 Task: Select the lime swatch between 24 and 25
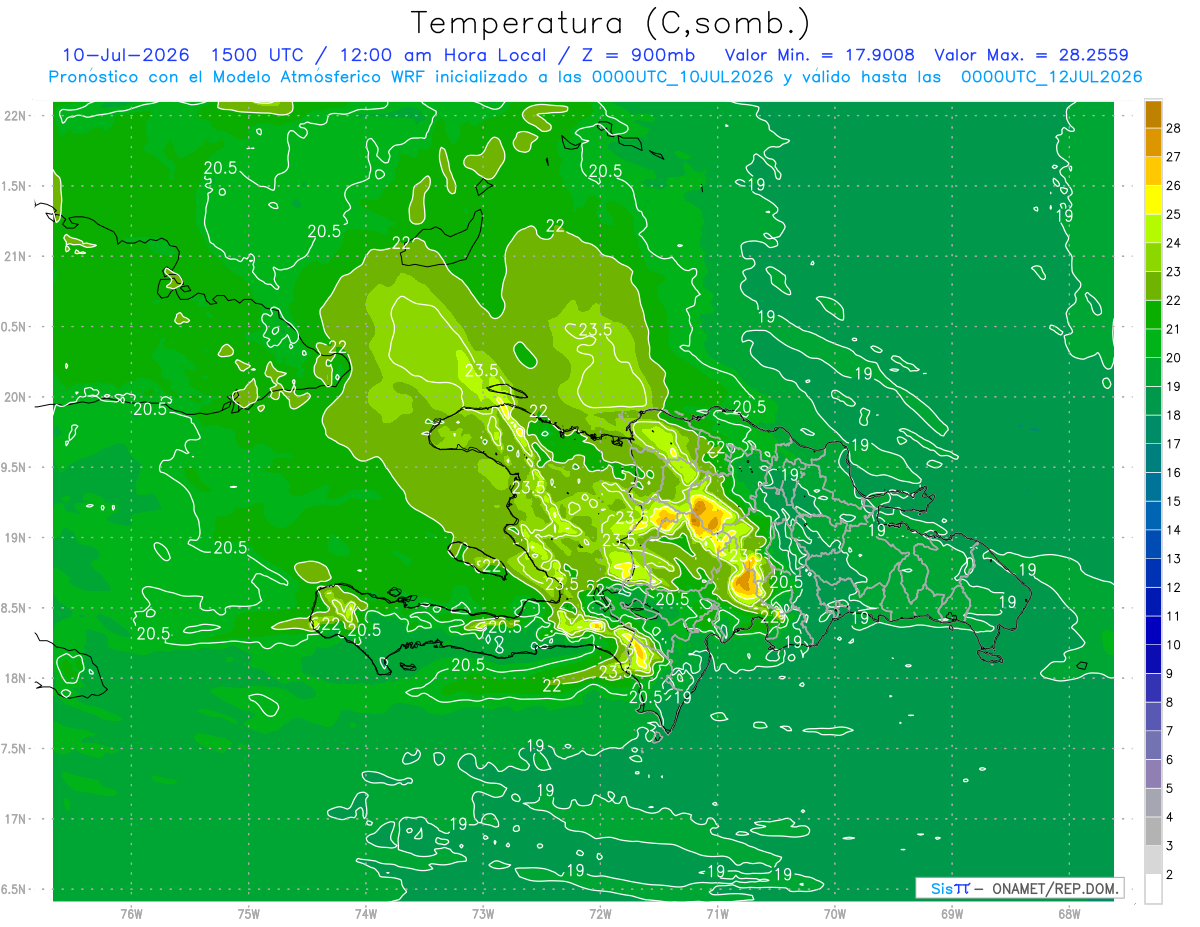[1153, 229]
